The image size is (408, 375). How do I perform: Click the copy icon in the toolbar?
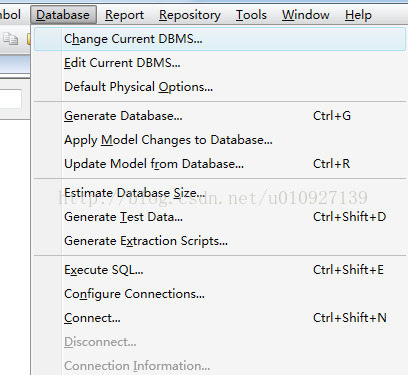(x=10, y=39)
